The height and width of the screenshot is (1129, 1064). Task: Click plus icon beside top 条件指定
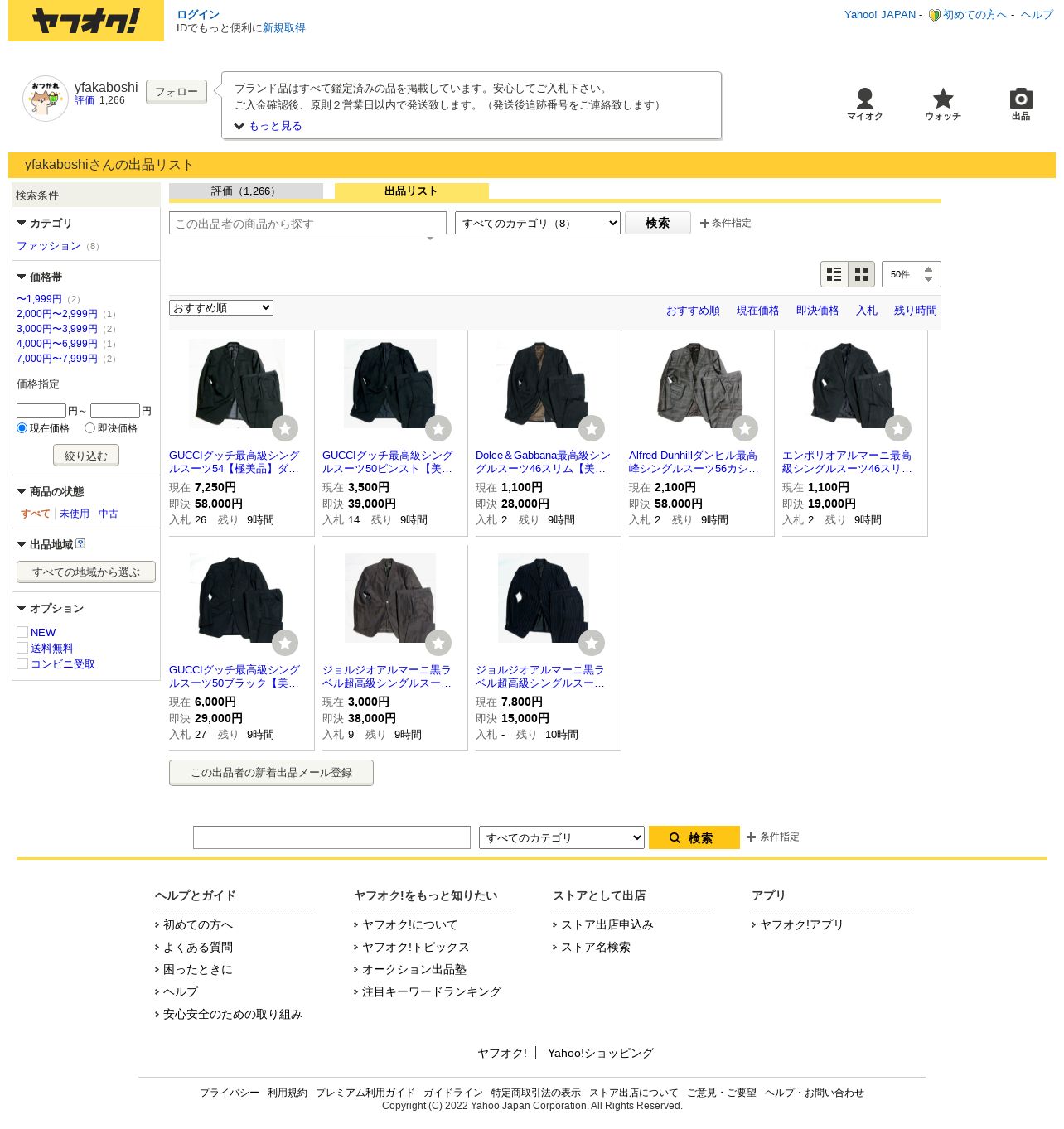[x=704, y=224]
